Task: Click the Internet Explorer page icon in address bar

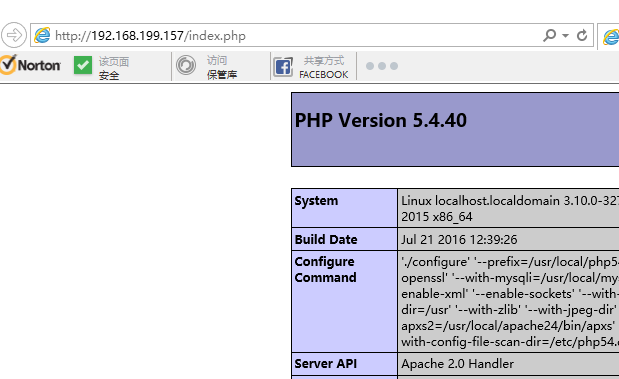Action: pyautogui.click(x=42, y=36)
